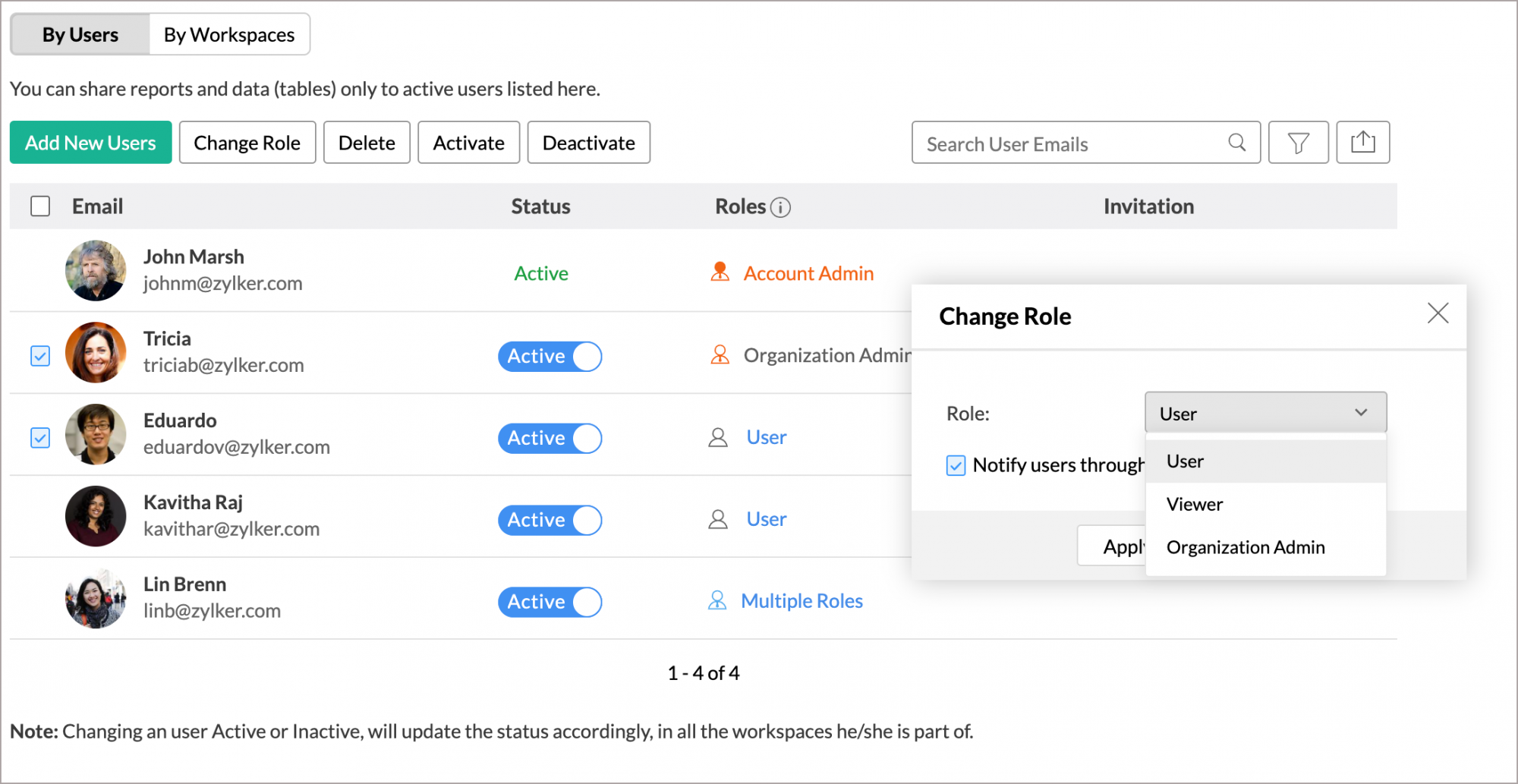Screen dimensions: 1518x784
Task: Toggle Eduardo's Active status slider
Action: pyautogui.click(x=550, y=438)
